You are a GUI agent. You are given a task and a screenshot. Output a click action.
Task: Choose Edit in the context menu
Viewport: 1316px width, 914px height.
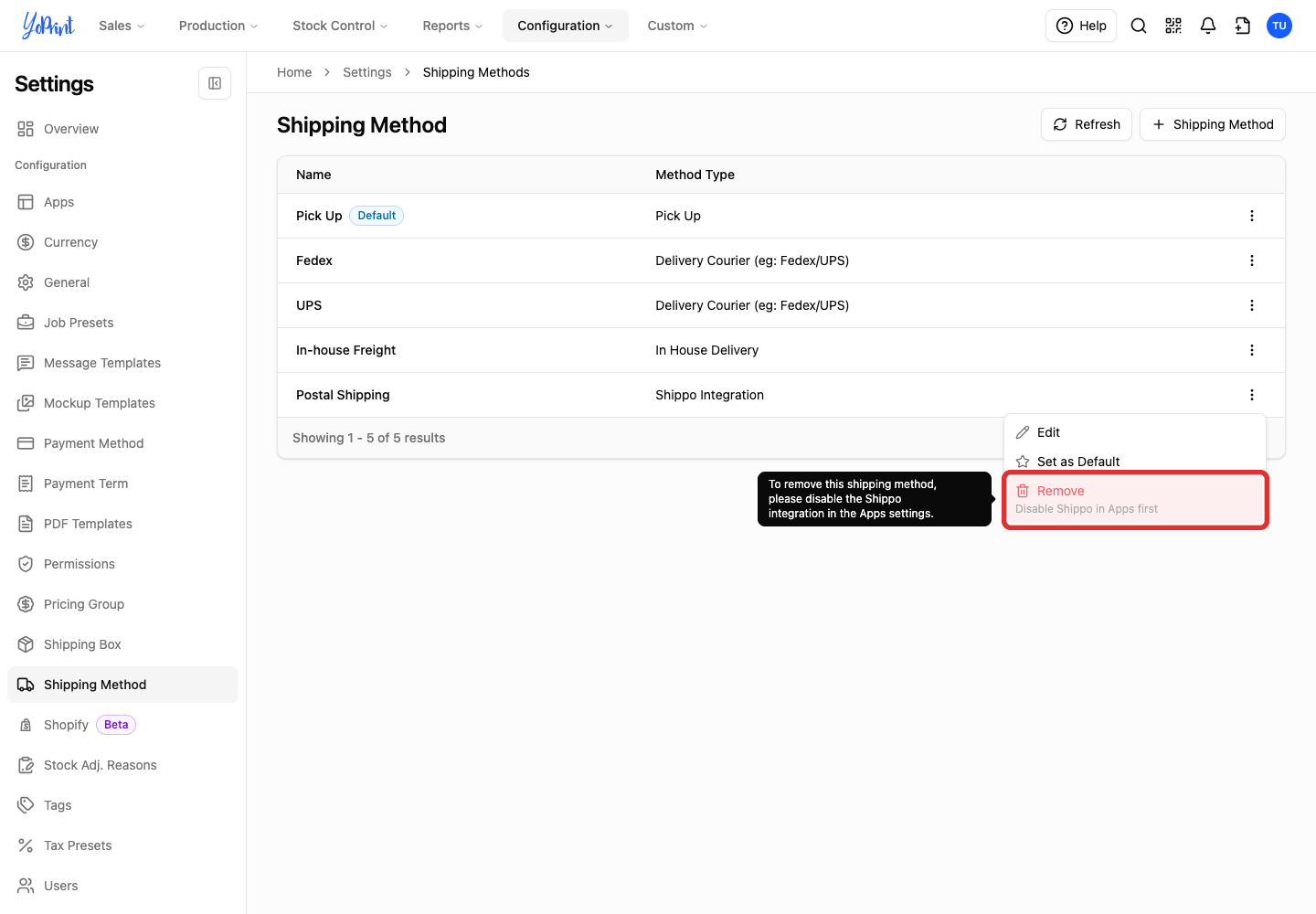pos(1135,432)
